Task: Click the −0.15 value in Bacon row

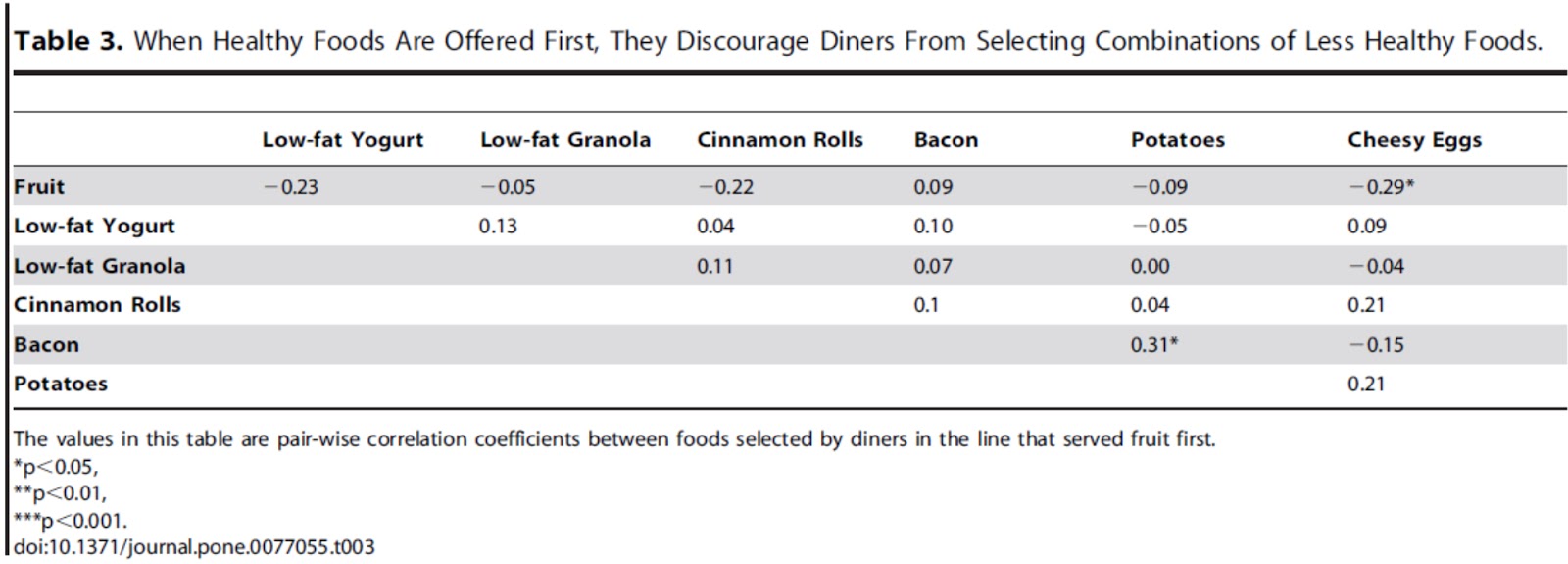Action: pos(1376,345)
